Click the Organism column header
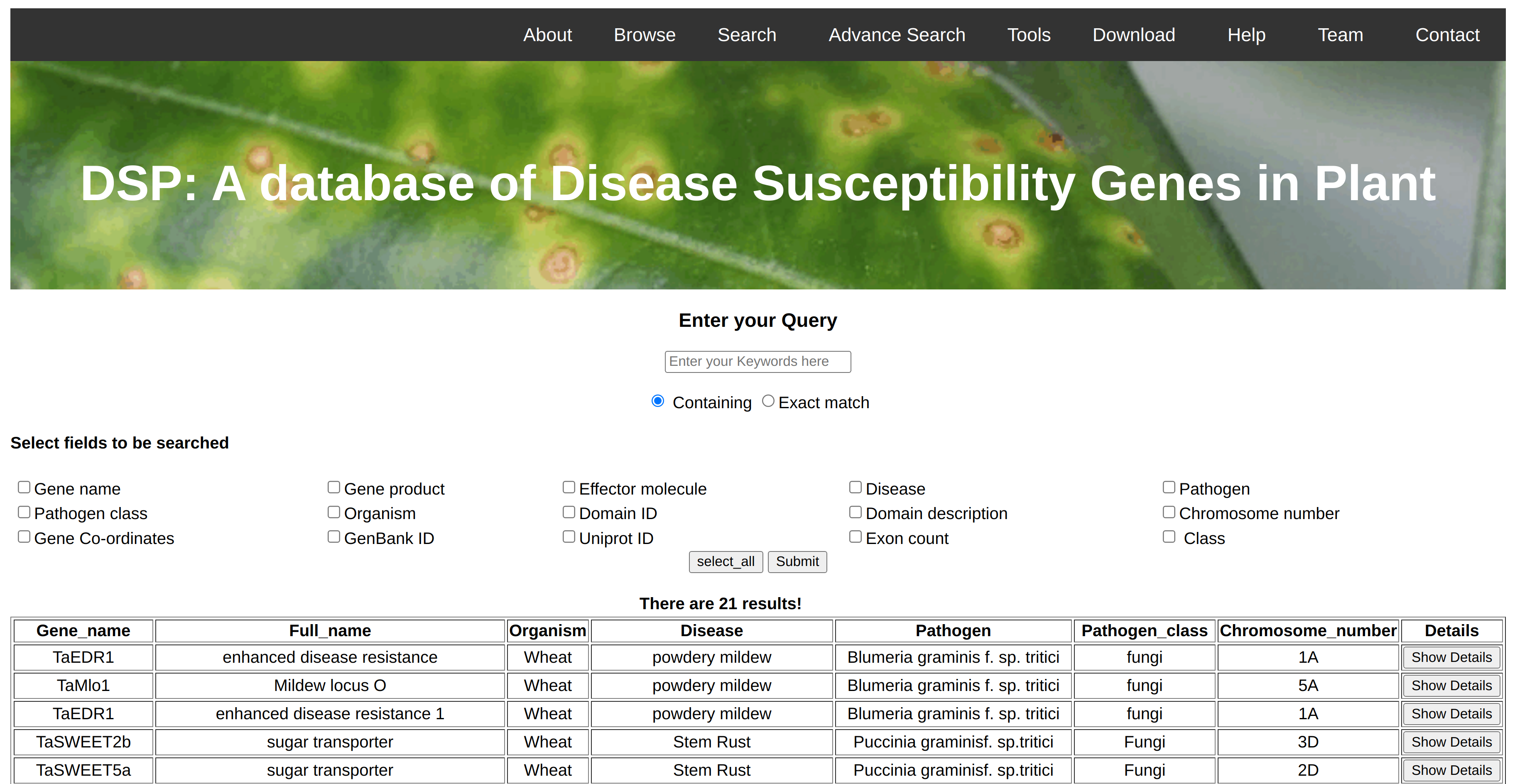This screenshot has height=784, width=1515. pos(547,630)
